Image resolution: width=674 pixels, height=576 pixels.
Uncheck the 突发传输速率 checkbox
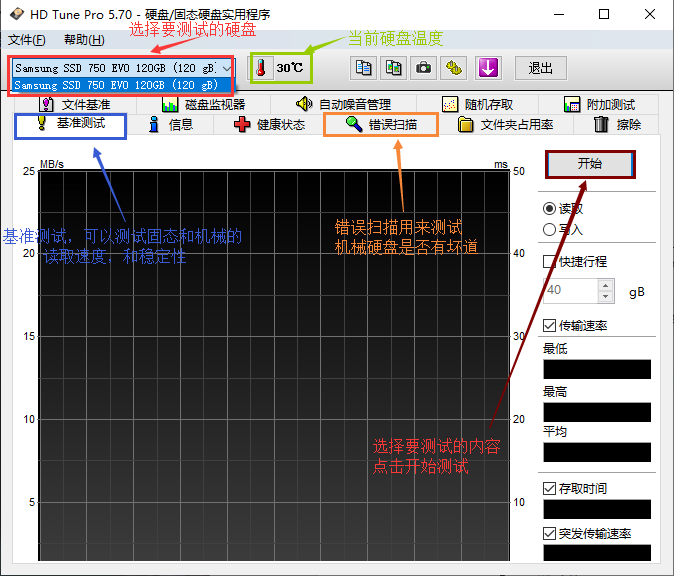(x=549, y=533)
